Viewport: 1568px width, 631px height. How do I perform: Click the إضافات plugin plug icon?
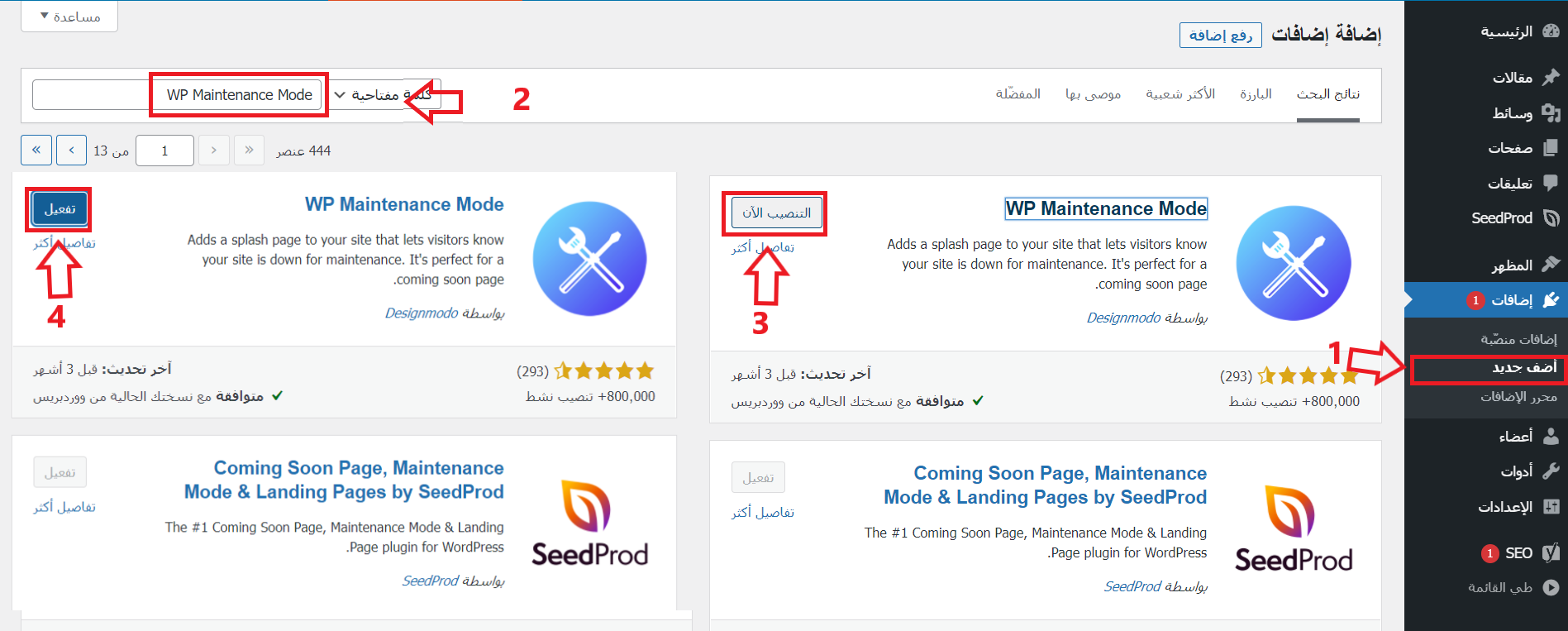[1551, 299]
